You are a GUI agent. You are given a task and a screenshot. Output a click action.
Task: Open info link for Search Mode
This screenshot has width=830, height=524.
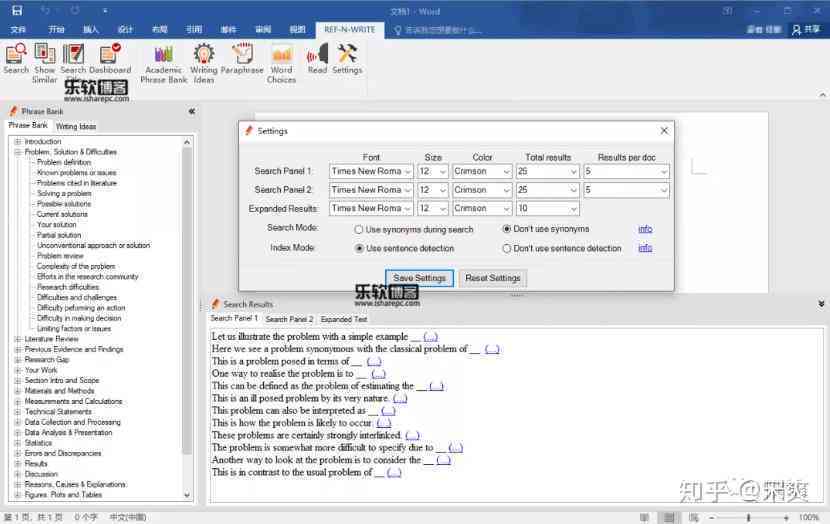[x=645, y=229]
